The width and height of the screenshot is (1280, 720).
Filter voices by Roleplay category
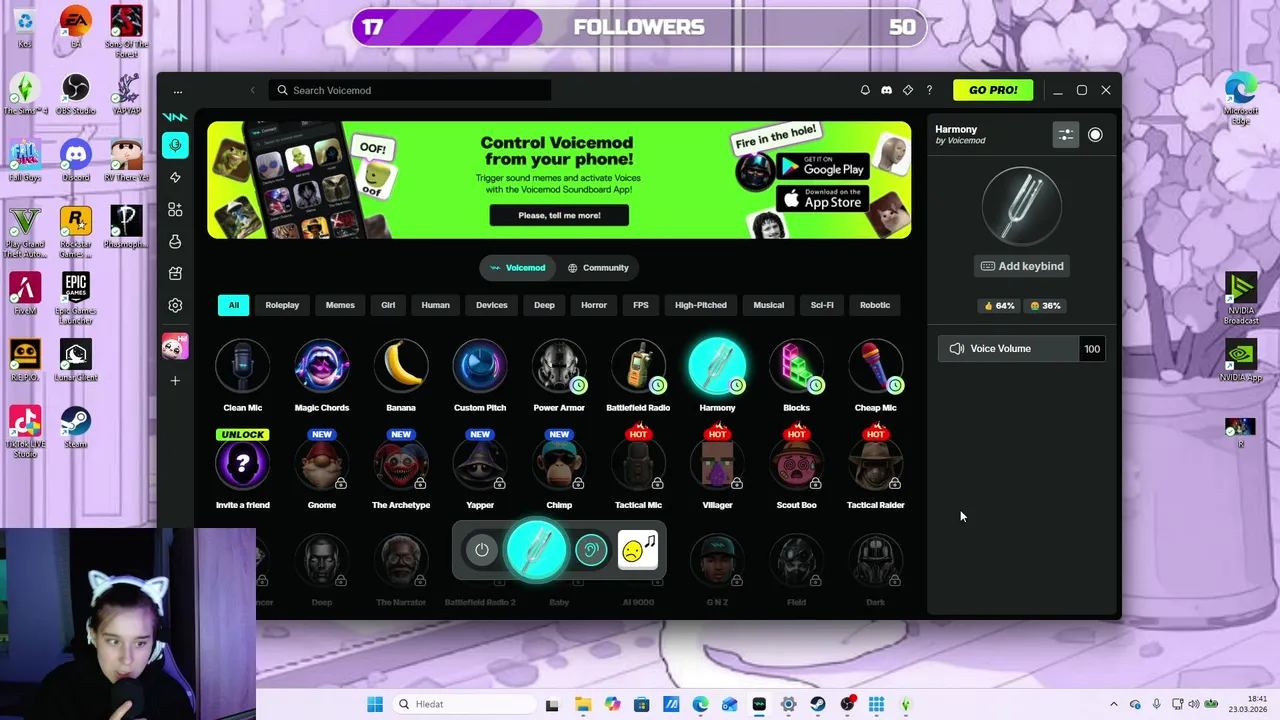[282, 305]
